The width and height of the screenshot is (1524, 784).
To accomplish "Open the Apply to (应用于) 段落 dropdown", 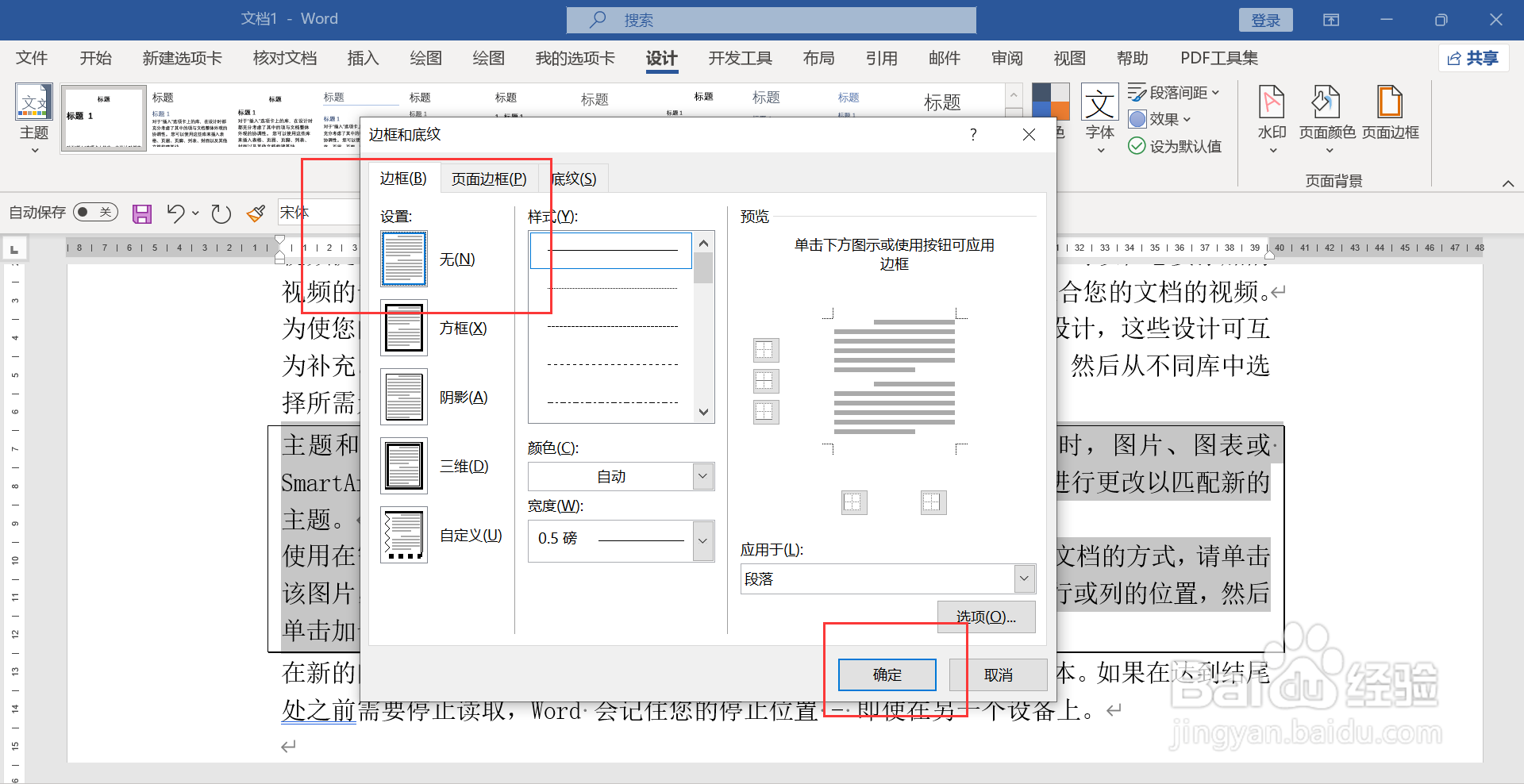I will click(887, 579).
